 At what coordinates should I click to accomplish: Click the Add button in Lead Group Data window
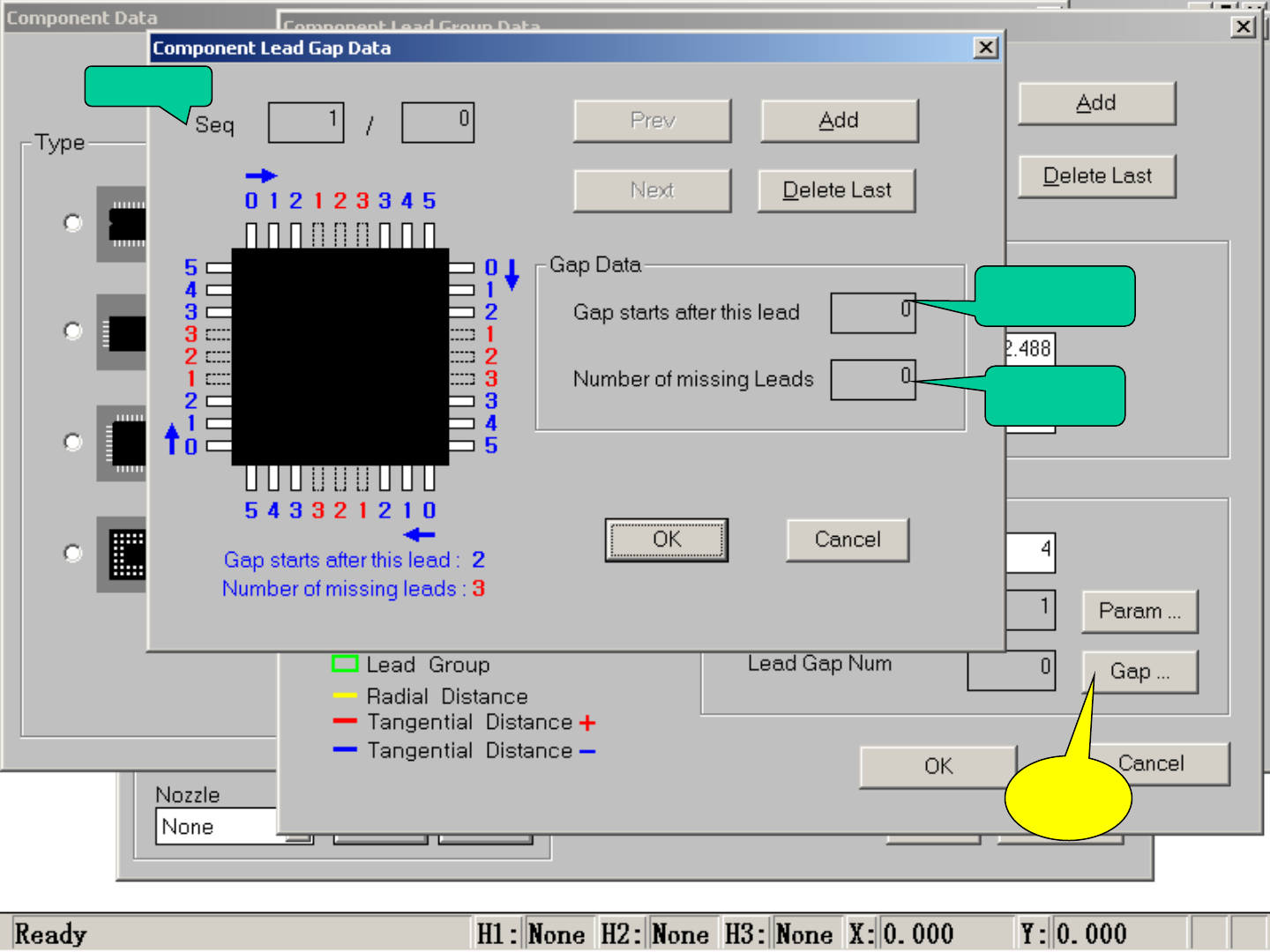1097,103
